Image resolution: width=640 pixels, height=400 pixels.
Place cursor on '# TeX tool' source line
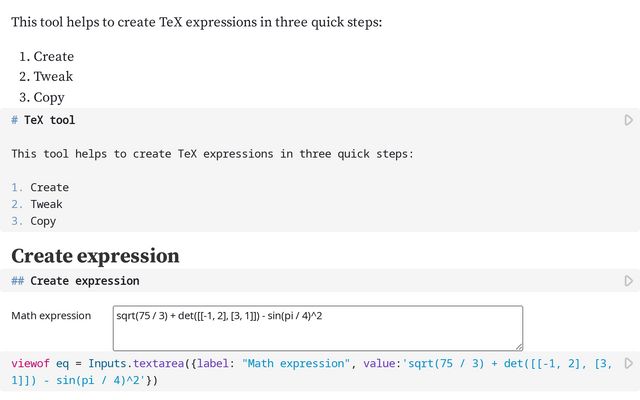(43, 120)
